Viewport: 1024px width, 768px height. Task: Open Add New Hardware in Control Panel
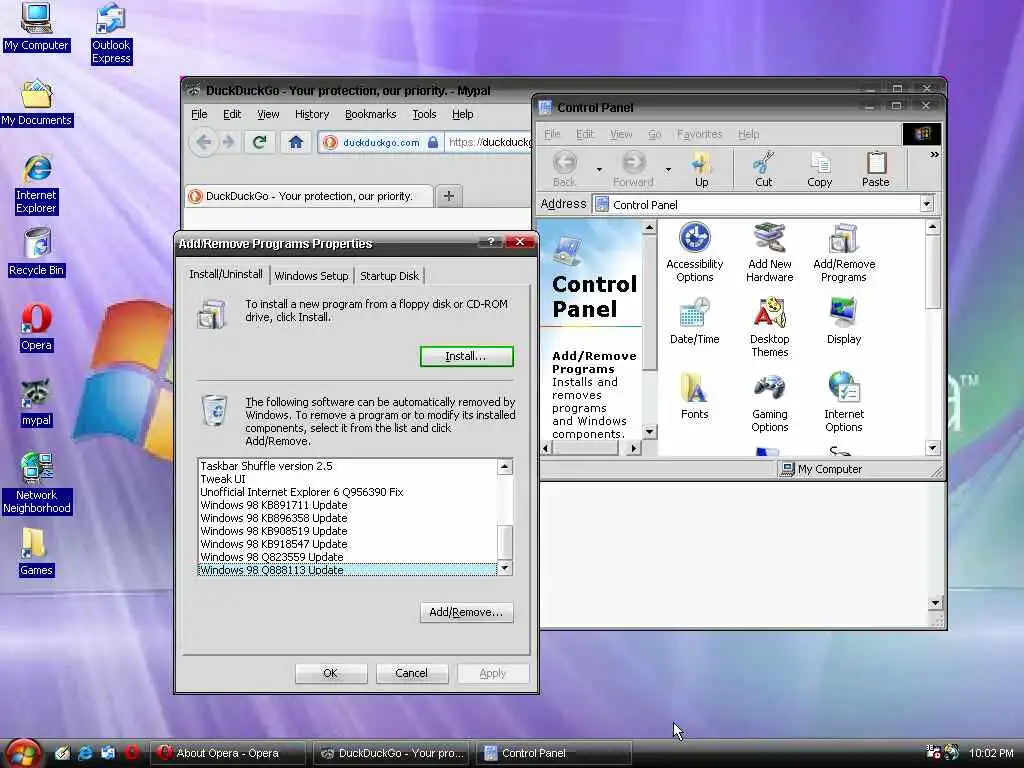click(x=769, y=253)
